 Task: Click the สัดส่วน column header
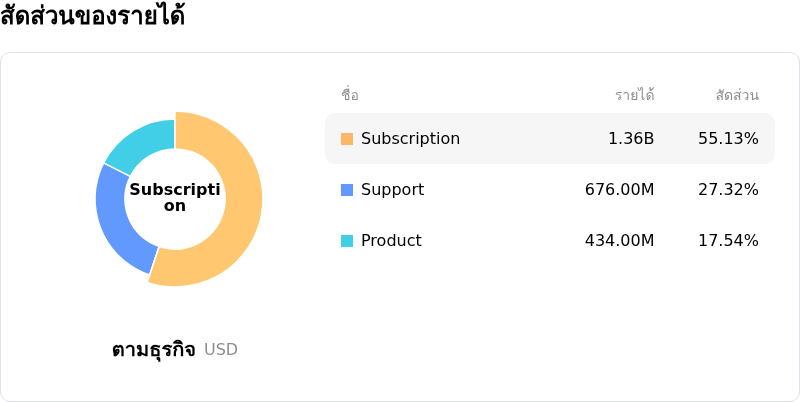[x=737, y=96]
